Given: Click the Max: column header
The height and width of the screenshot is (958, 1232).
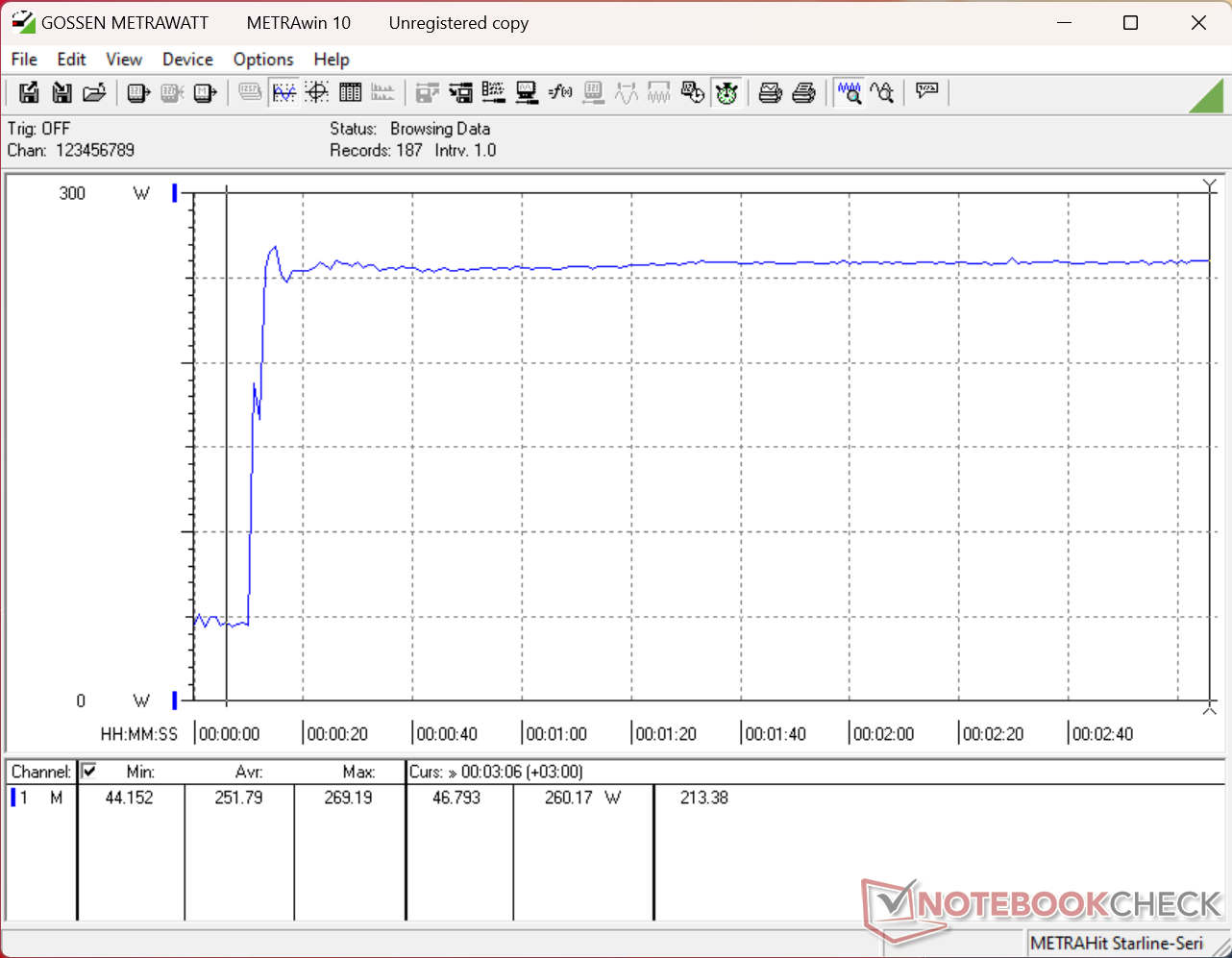Looking at the screenshot, I should [358, 772].
